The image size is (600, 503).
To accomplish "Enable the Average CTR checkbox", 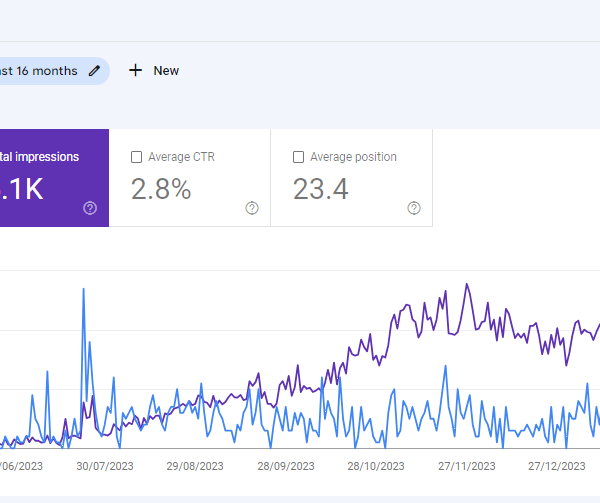I will tap(137, 157).
